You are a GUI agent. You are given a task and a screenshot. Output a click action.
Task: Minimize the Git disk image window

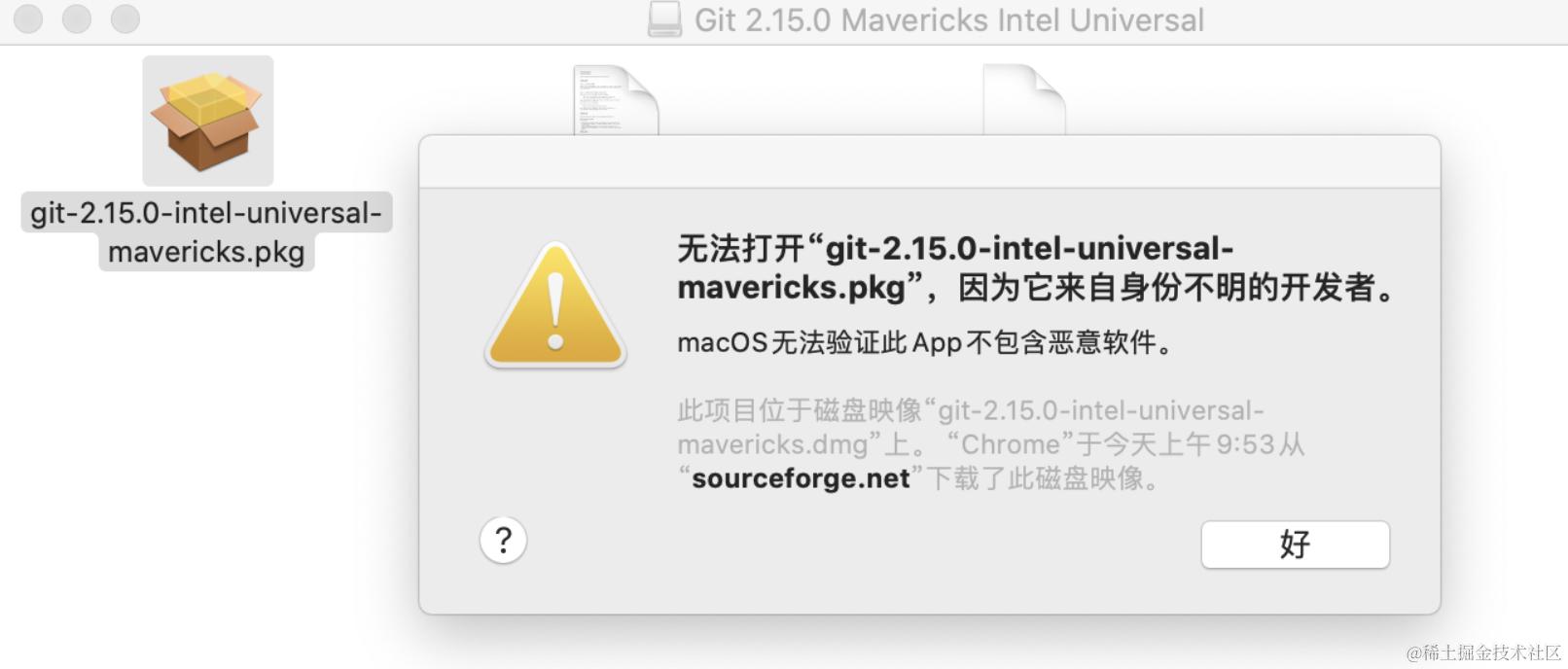click(x=77, y=18)
